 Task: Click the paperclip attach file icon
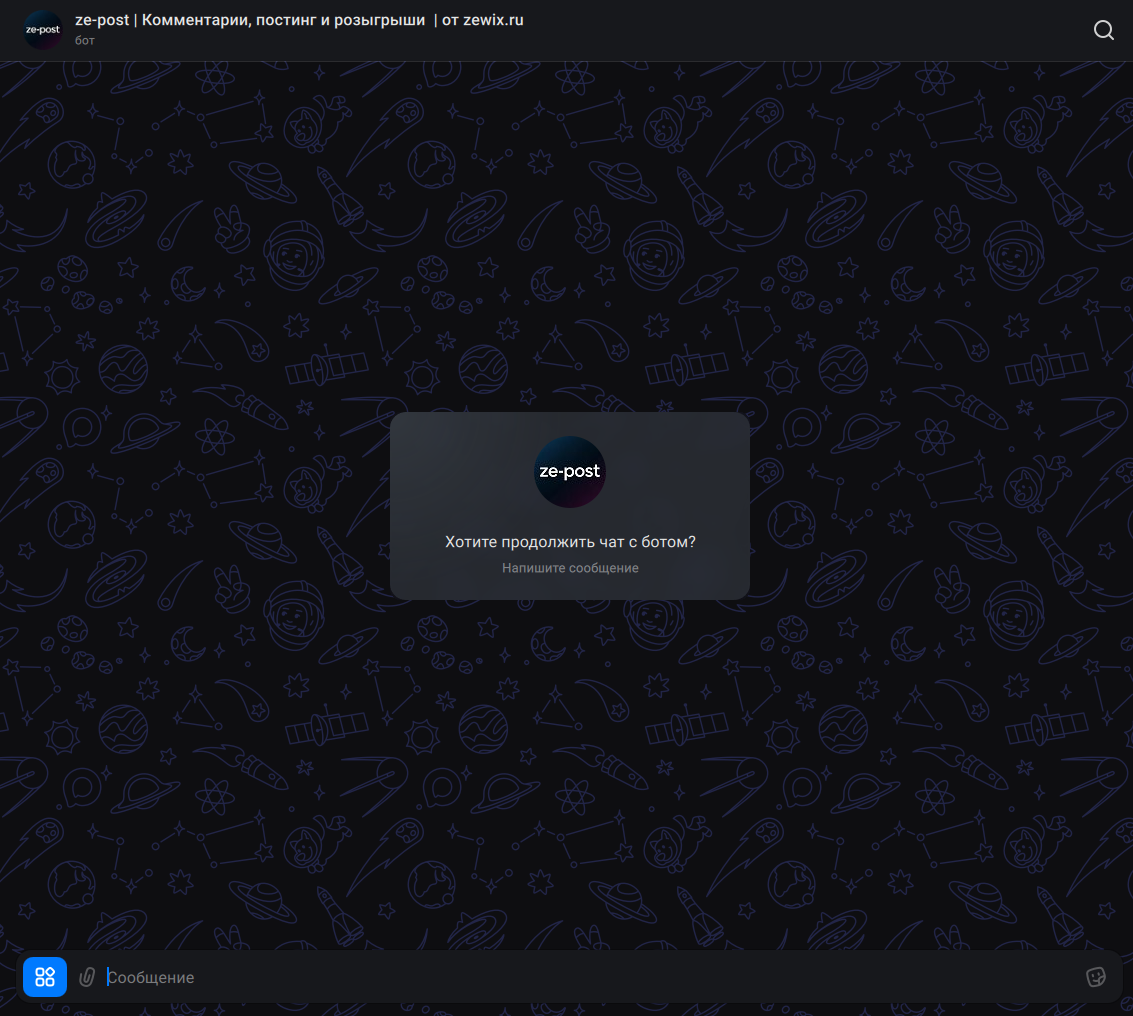88,977
